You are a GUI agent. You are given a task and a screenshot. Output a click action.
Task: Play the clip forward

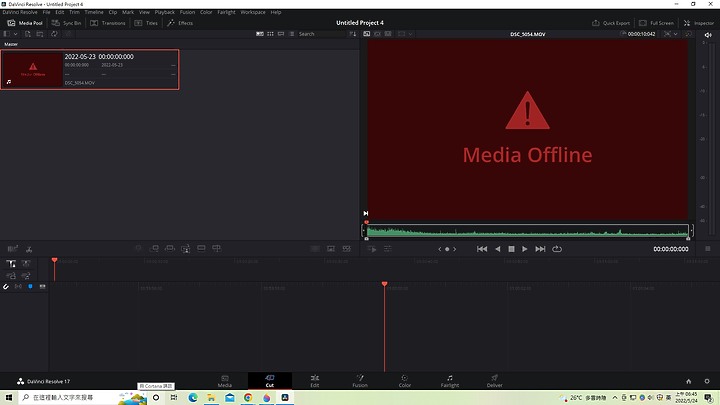(524, 249)
